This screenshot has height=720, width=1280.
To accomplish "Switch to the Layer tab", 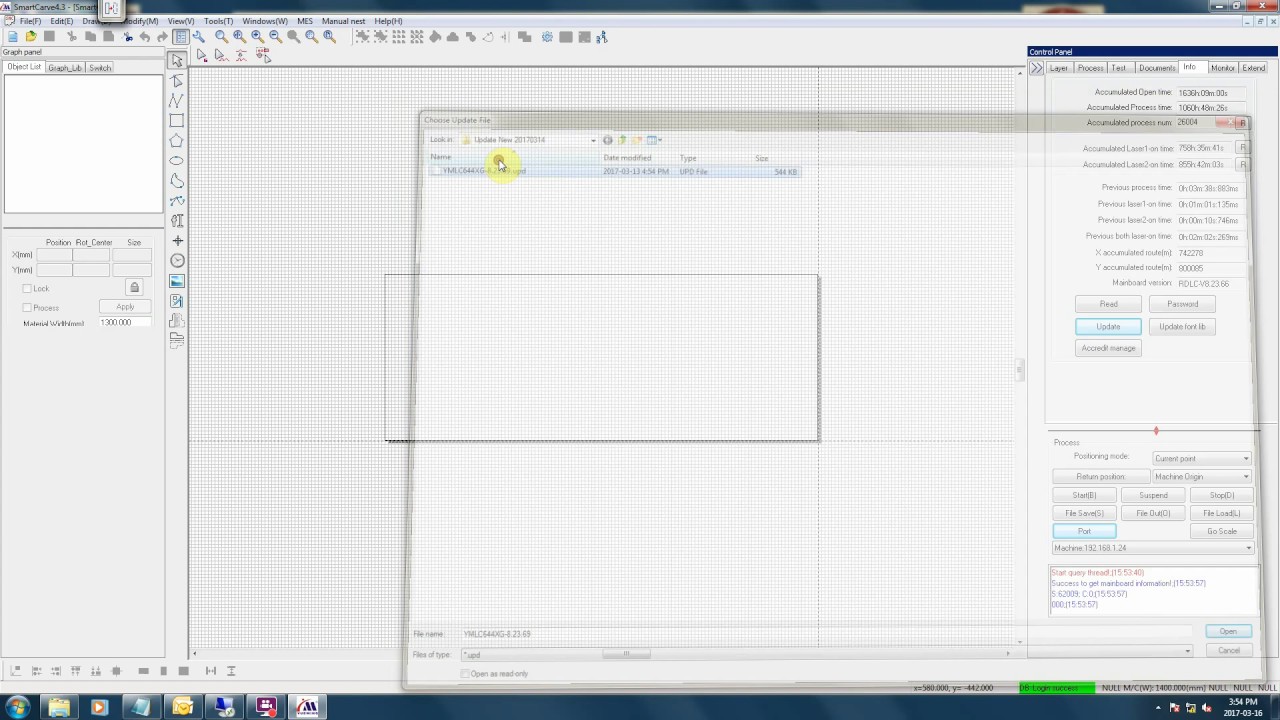I will tap(1059, 68).
